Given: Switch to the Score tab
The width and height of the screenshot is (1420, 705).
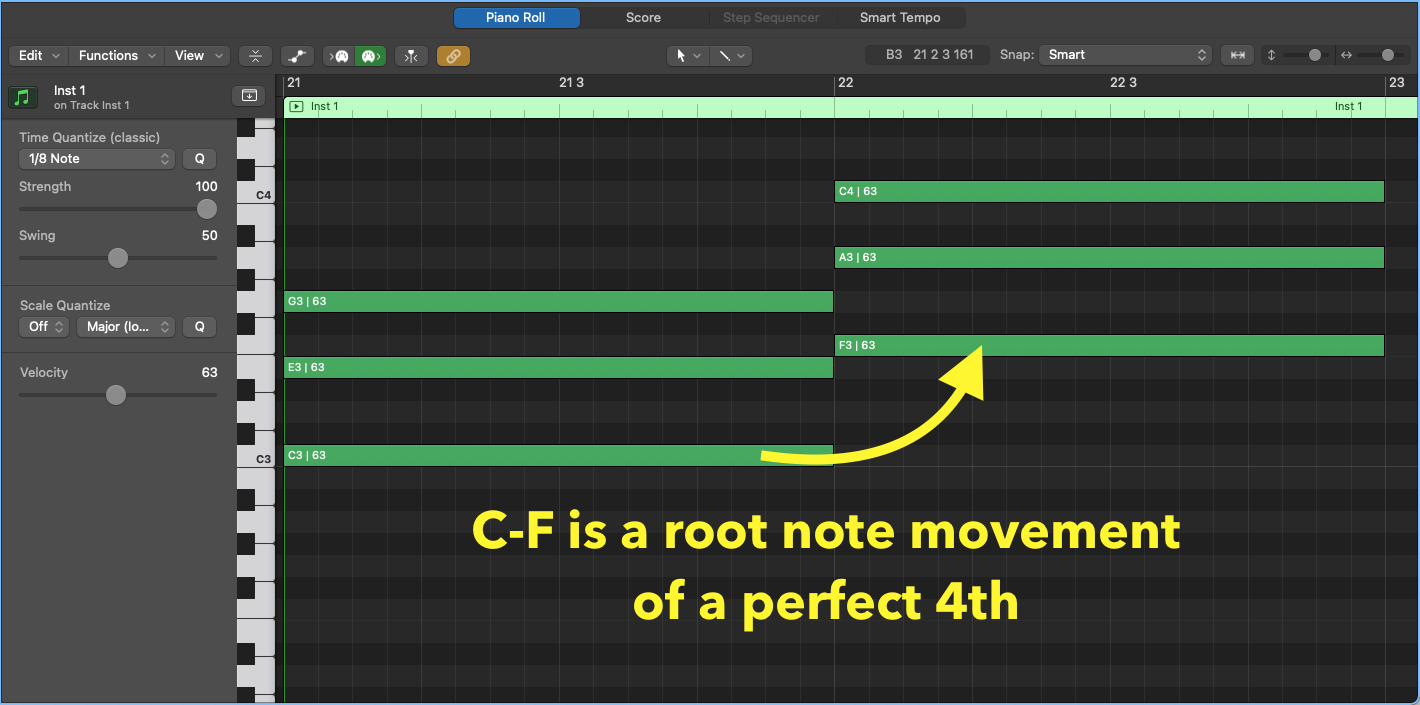Looking at the screenshot, I should (643, 17).
